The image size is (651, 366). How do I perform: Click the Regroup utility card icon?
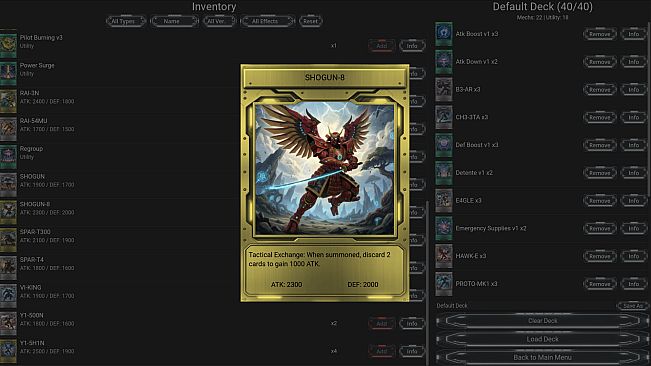(8, 157)
